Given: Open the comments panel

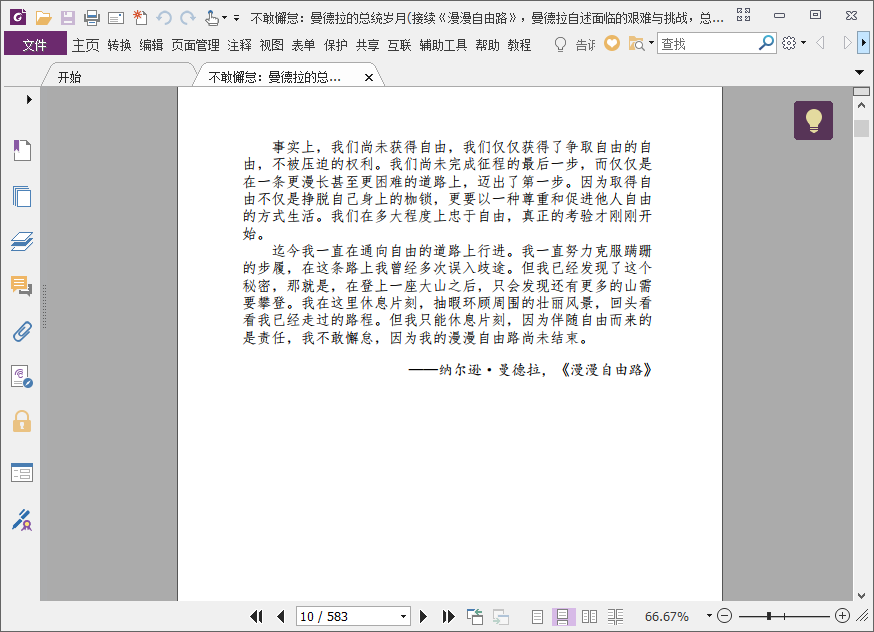Looking at the screenshot, I should click(x=22, y=286).
